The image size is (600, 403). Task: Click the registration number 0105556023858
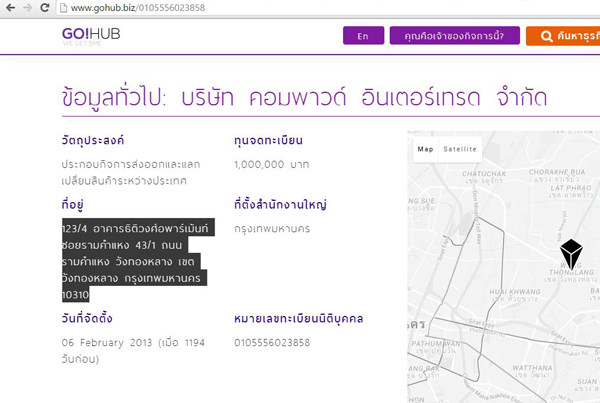271,343
